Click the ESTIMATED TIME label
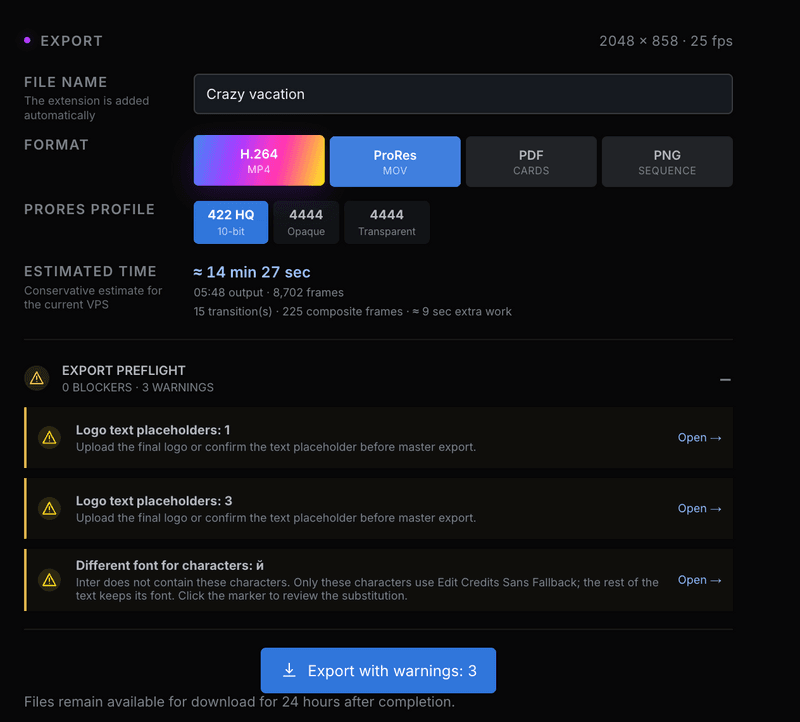Viewport: 800px width, 722px height. [90, 271]
